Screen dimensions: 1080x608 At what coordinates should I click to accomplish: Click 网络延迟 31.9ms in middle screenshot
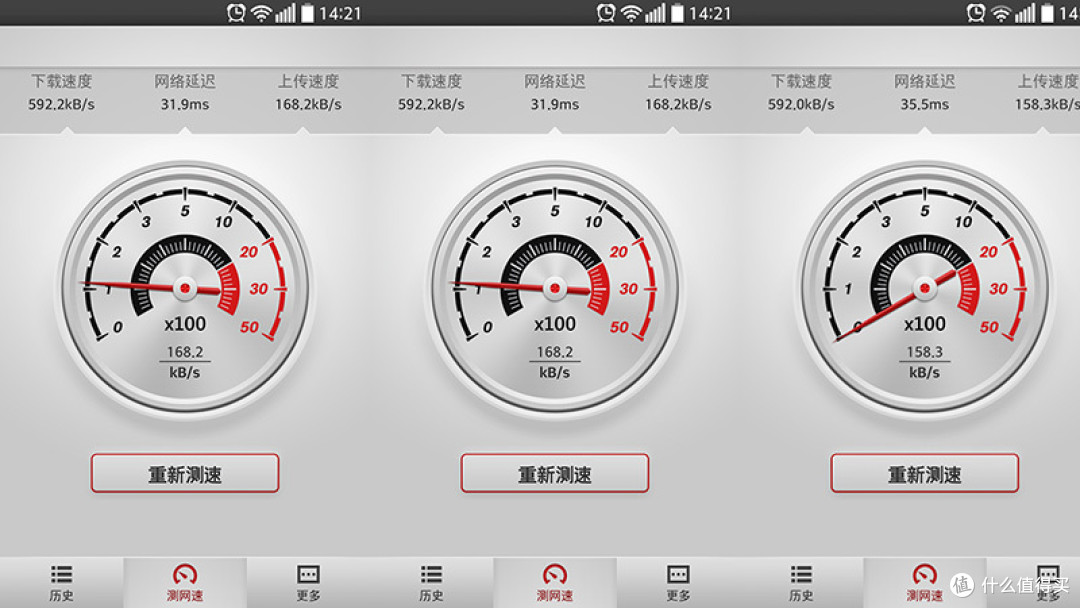pyautogui.click(x=554, y=93)
